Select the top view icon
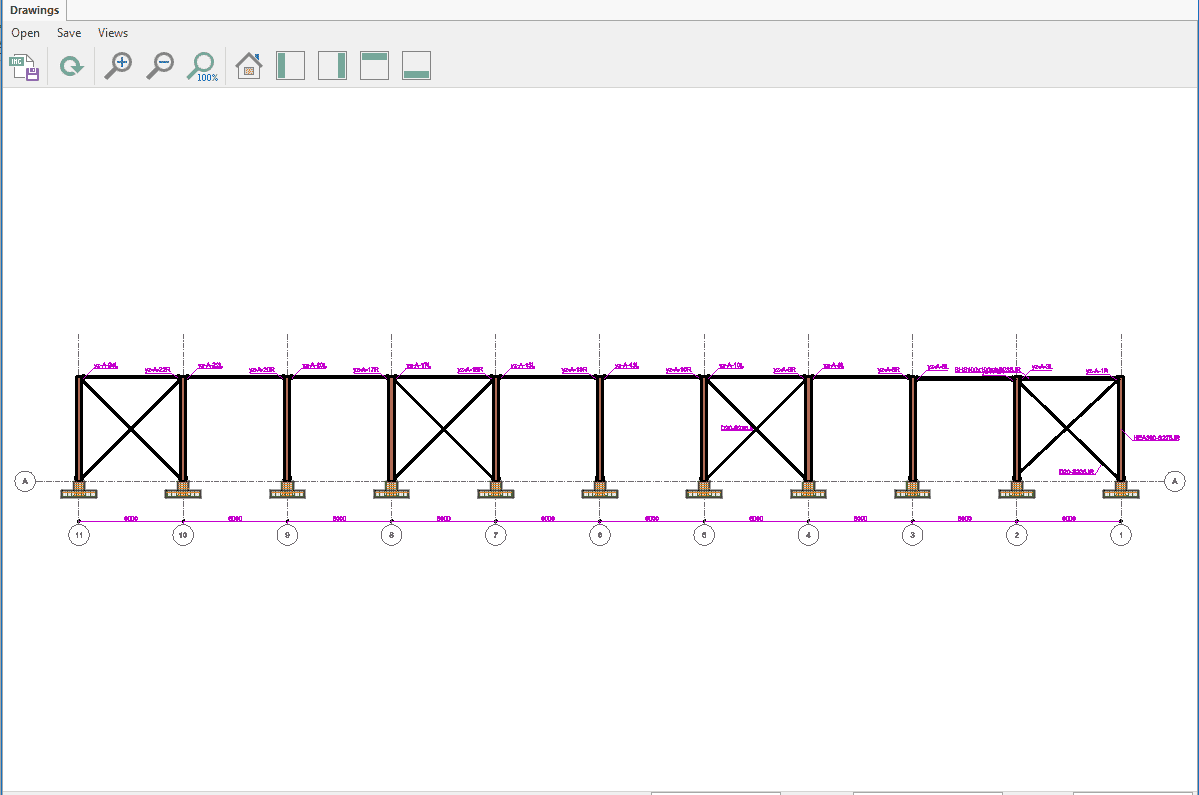 pos(374,66)
